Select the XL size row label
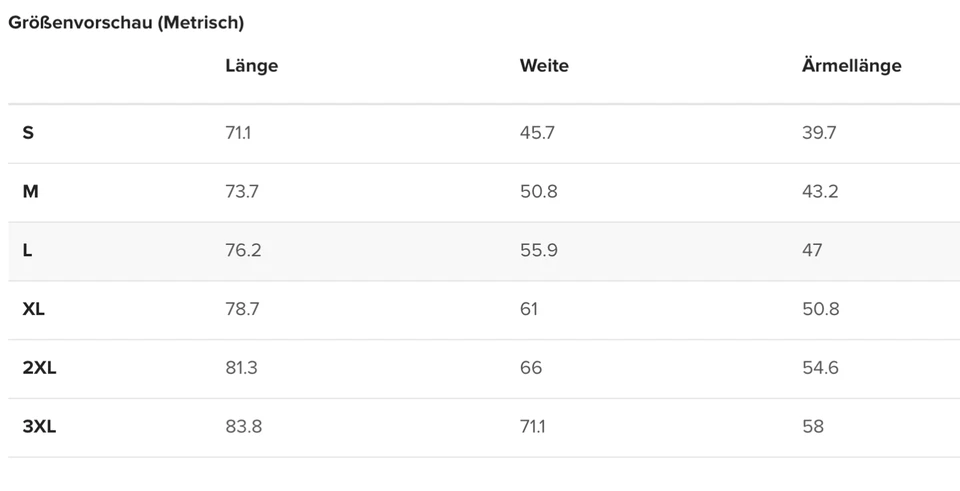Screen dimensions: 960x491 34,309
